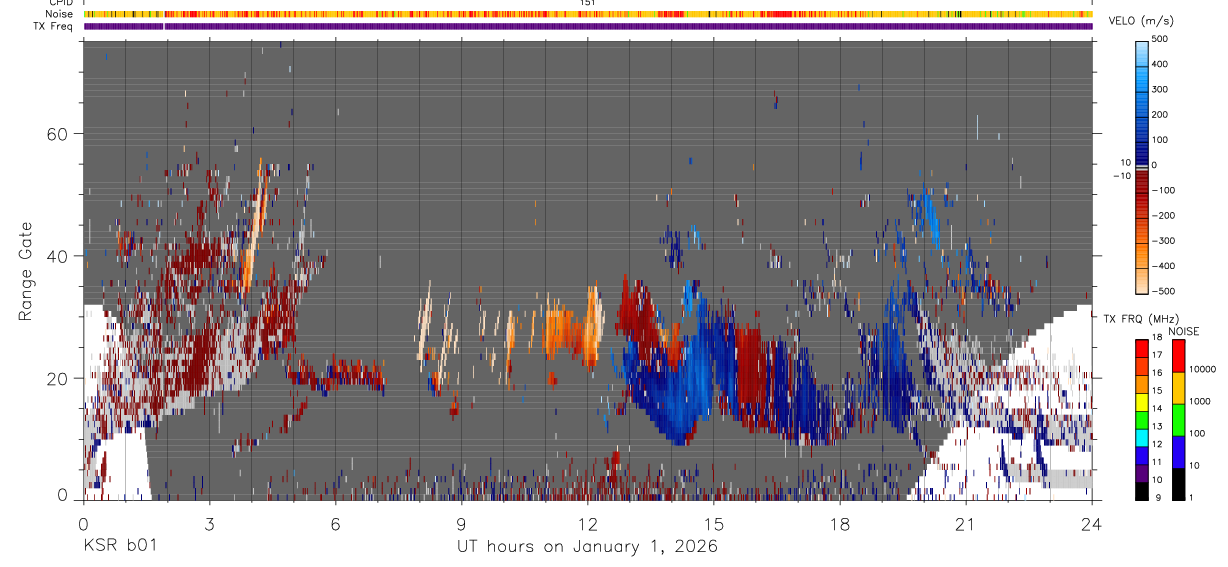The height and width of the screenshot is (567, 1228).
Task: Click the '-500' label on the velocity scale
Action: [1162, 291]
